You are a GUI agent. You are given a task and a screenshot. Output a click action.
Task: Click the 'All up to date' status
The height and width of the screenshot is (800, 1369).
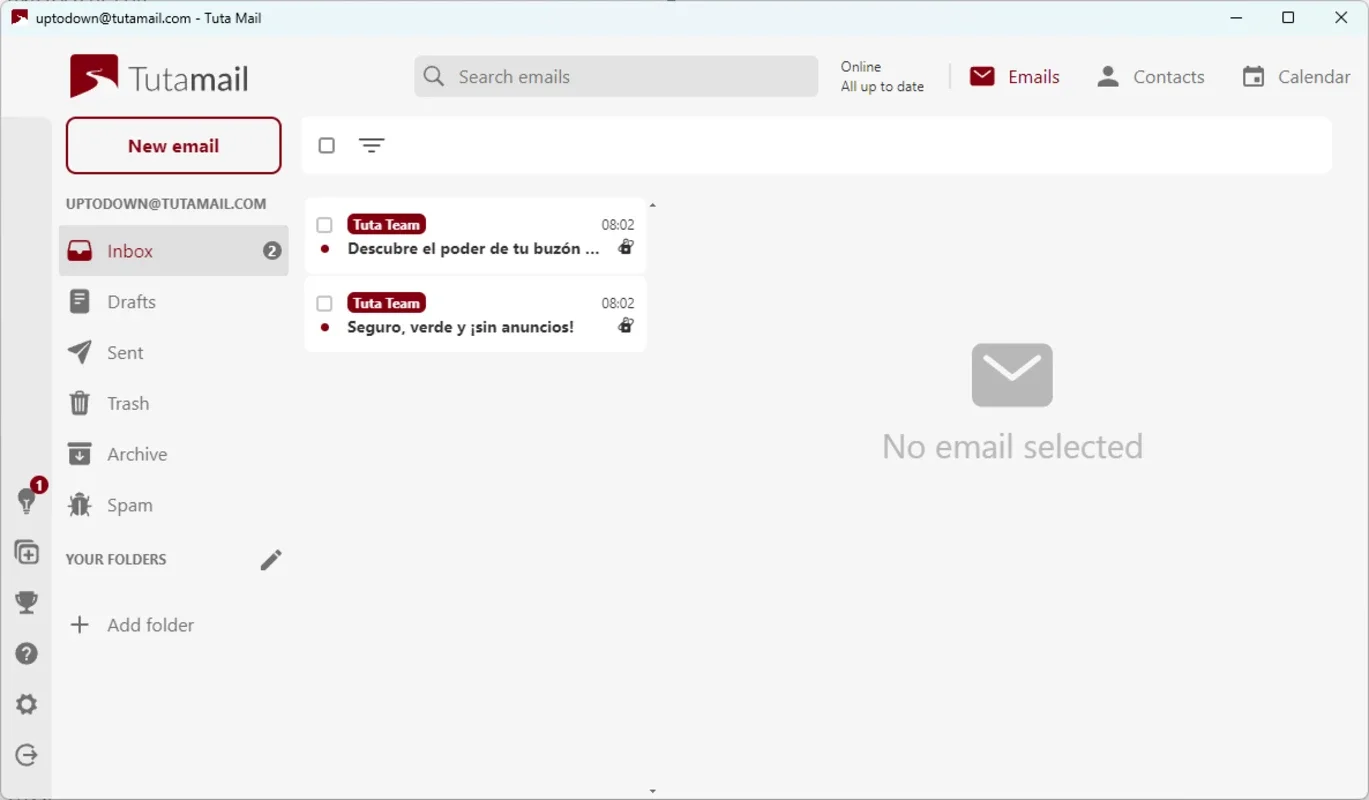(882, 87)
